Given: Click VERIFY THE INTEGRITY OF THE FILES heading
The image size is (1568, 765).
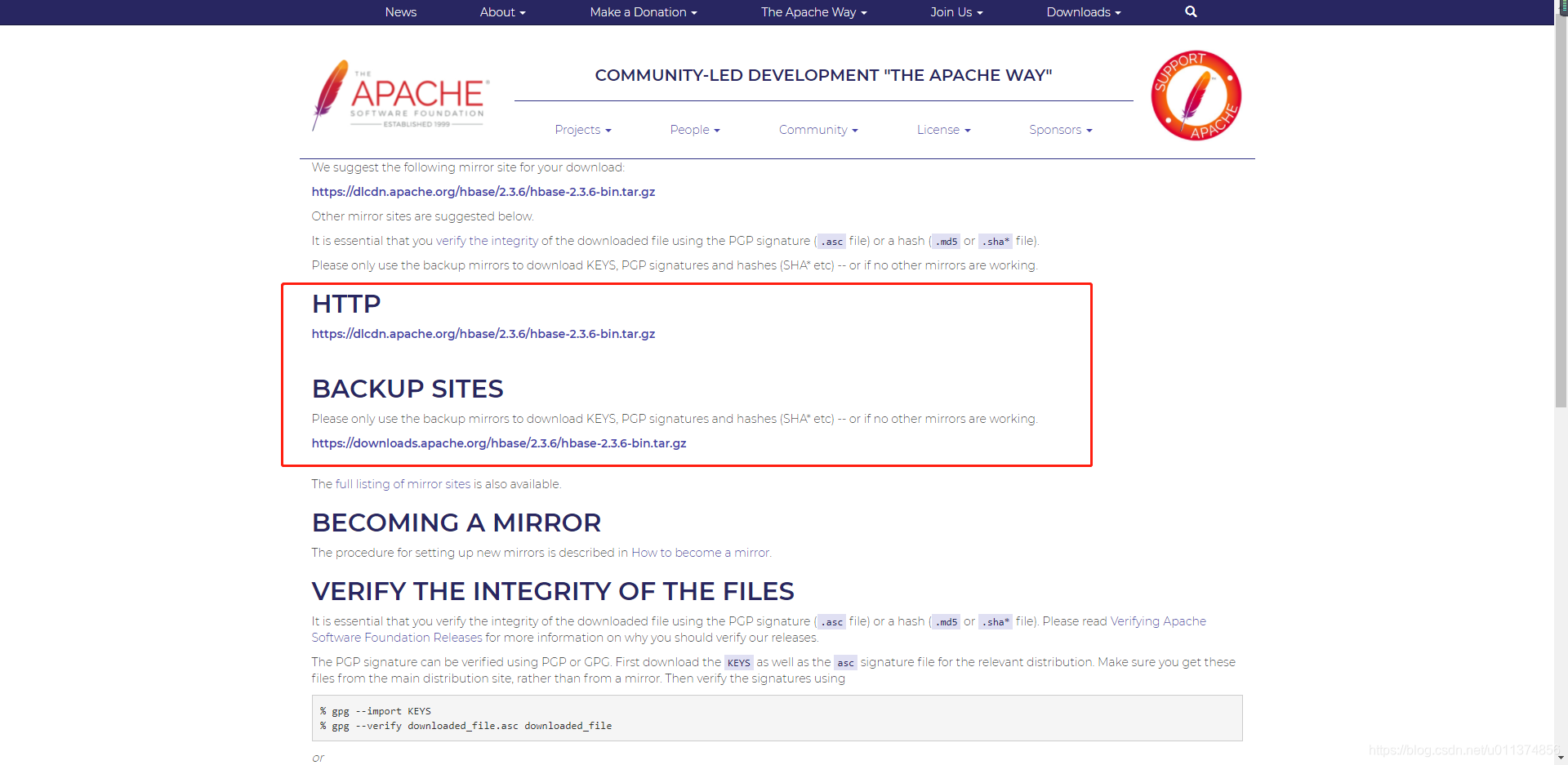Looking at the screenshot, I should tap(553, 591).
